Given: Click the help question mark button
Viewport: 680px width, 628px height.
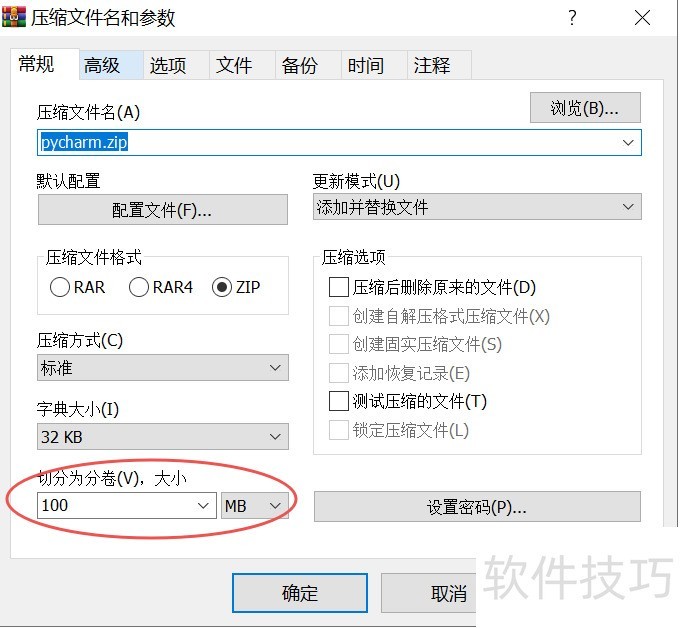Looking at the screenshot, I should point(572,18).
